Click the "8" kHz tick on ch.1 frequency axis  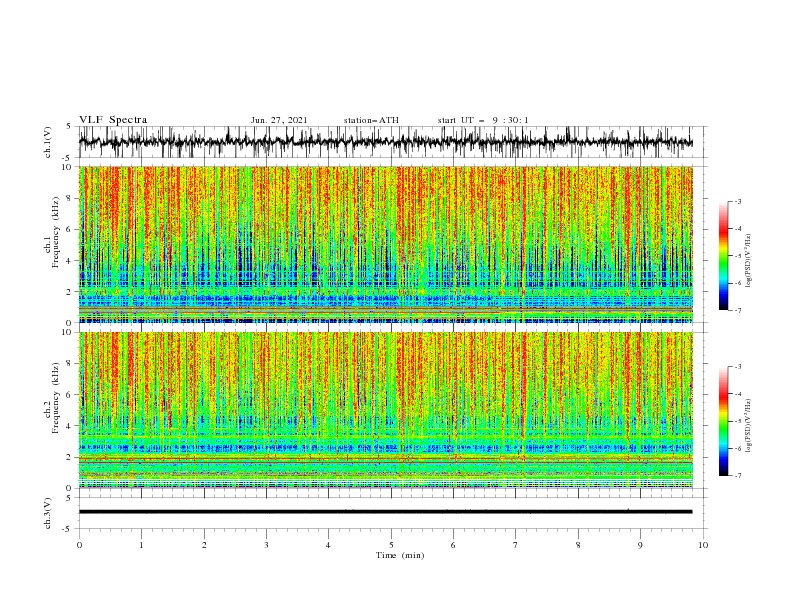tap(71, 198)
